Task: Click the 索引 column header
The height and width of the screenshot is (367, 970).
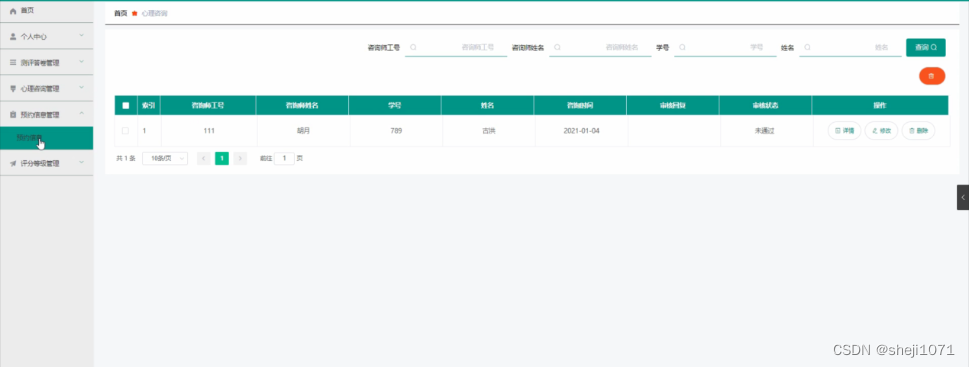Action: pyautogui.click(x=148, y=105)
